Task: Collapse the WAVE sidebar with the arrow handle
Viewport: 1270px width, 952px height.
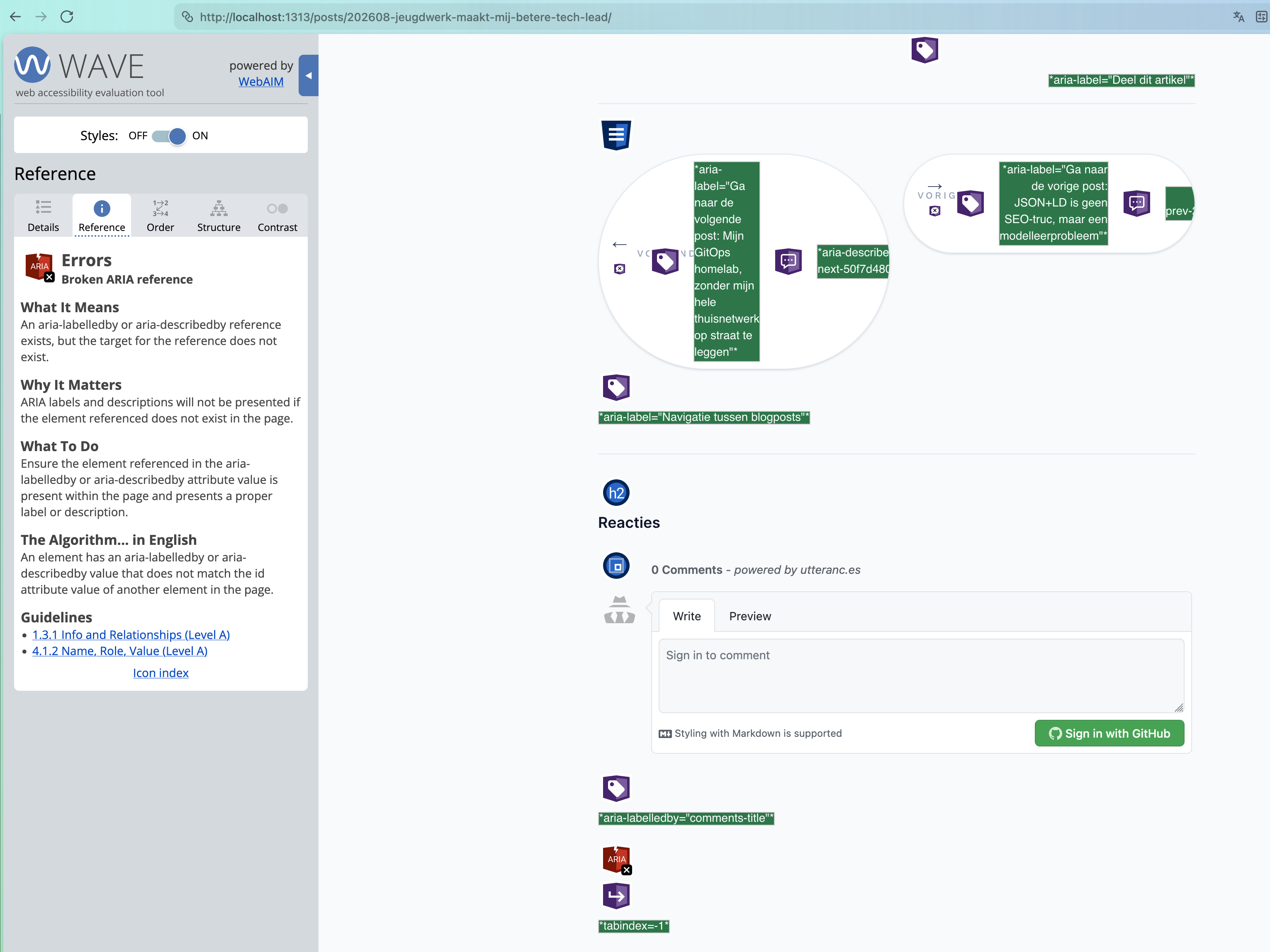Action: tap(308, 75)
